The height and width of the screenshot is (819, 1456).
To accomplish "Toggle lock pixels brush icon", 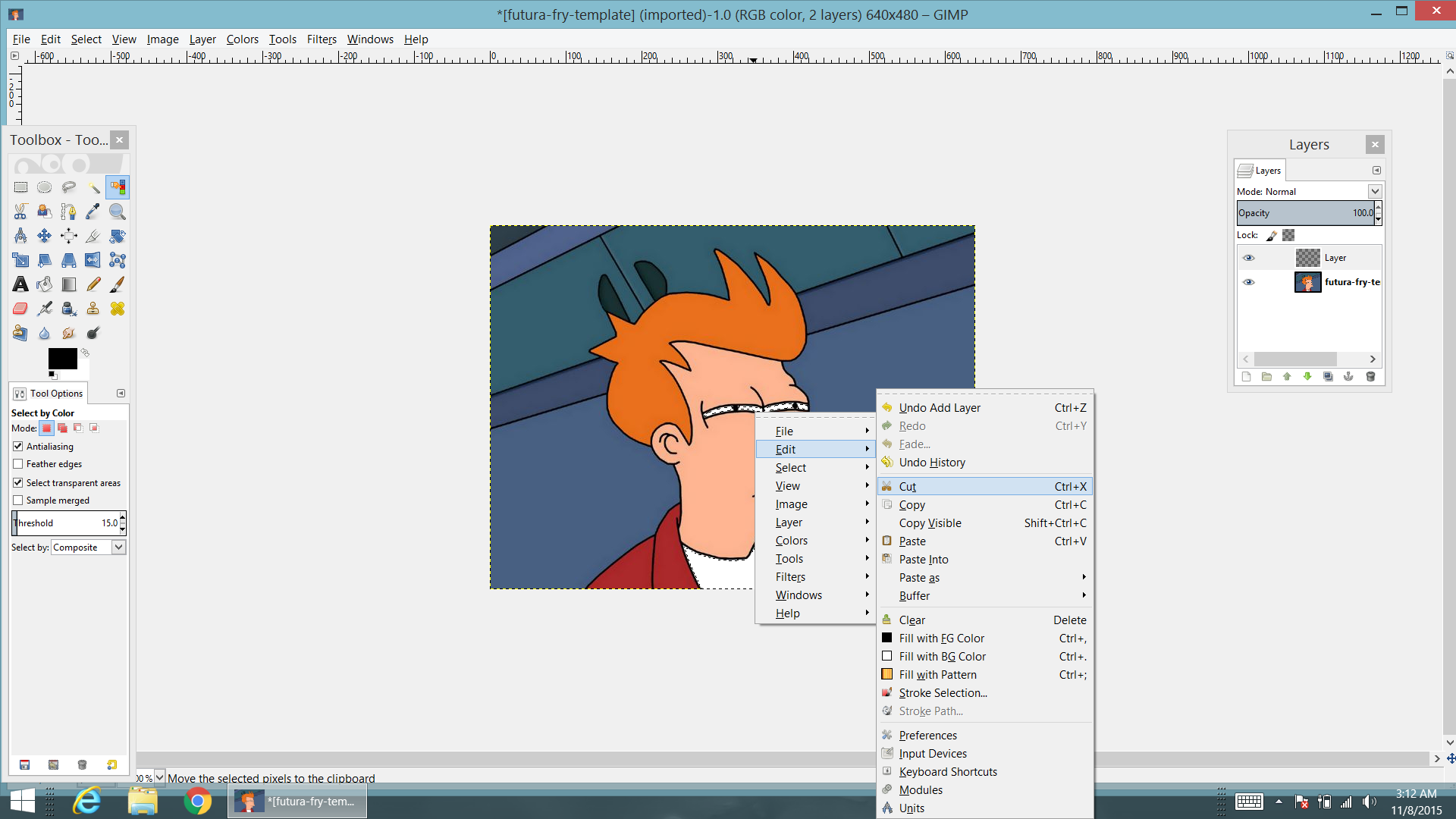I will (x=1272, y=236).
